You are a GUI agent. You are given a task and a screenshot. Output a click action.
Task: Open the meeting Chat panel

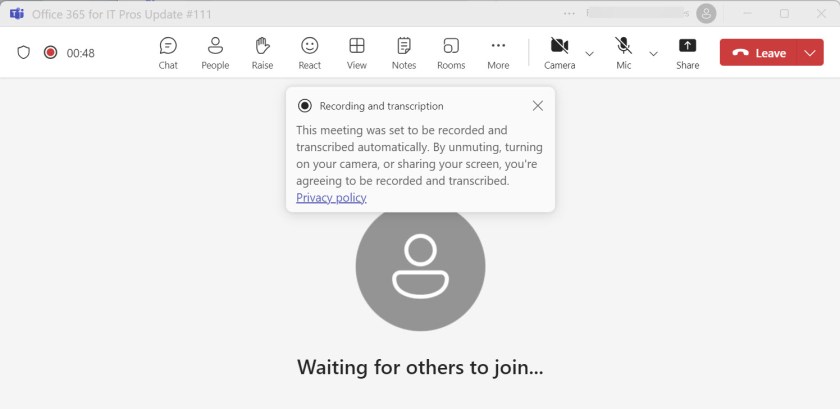click(x=168, y=53)
